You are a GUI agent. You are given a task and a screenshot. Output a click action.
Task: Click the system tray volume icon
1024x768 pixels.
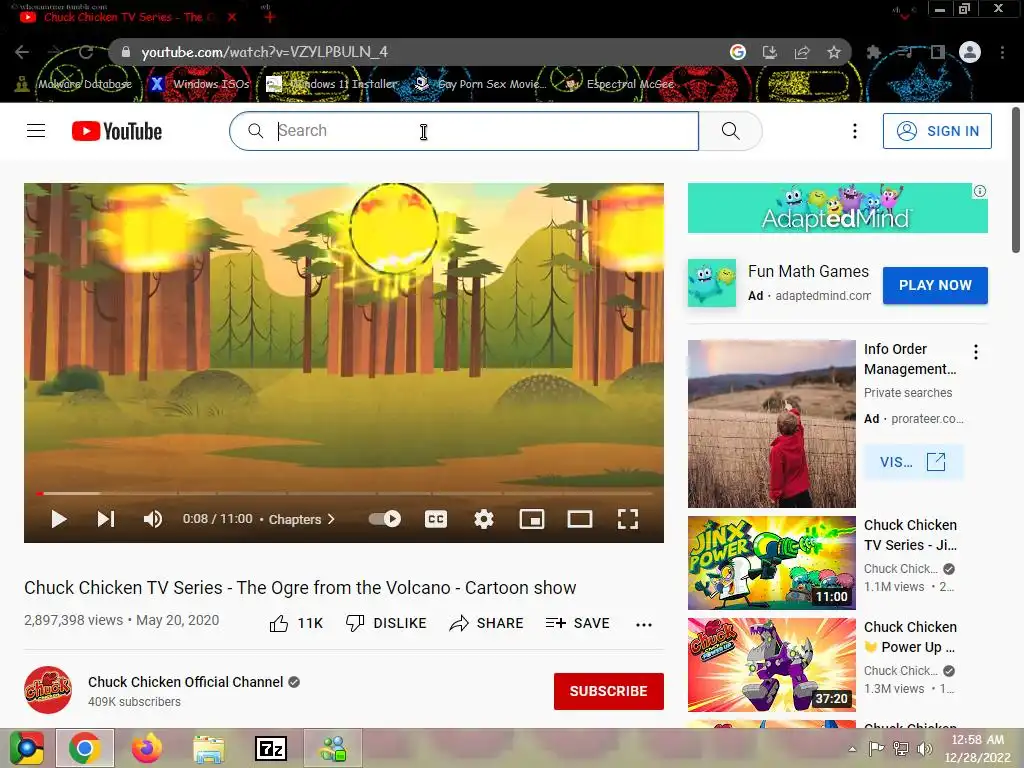coord(924,749)
